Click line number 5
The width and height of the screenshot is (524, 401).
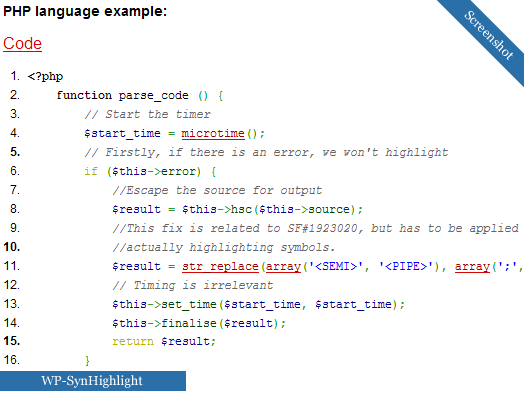(x=15, y=152)
